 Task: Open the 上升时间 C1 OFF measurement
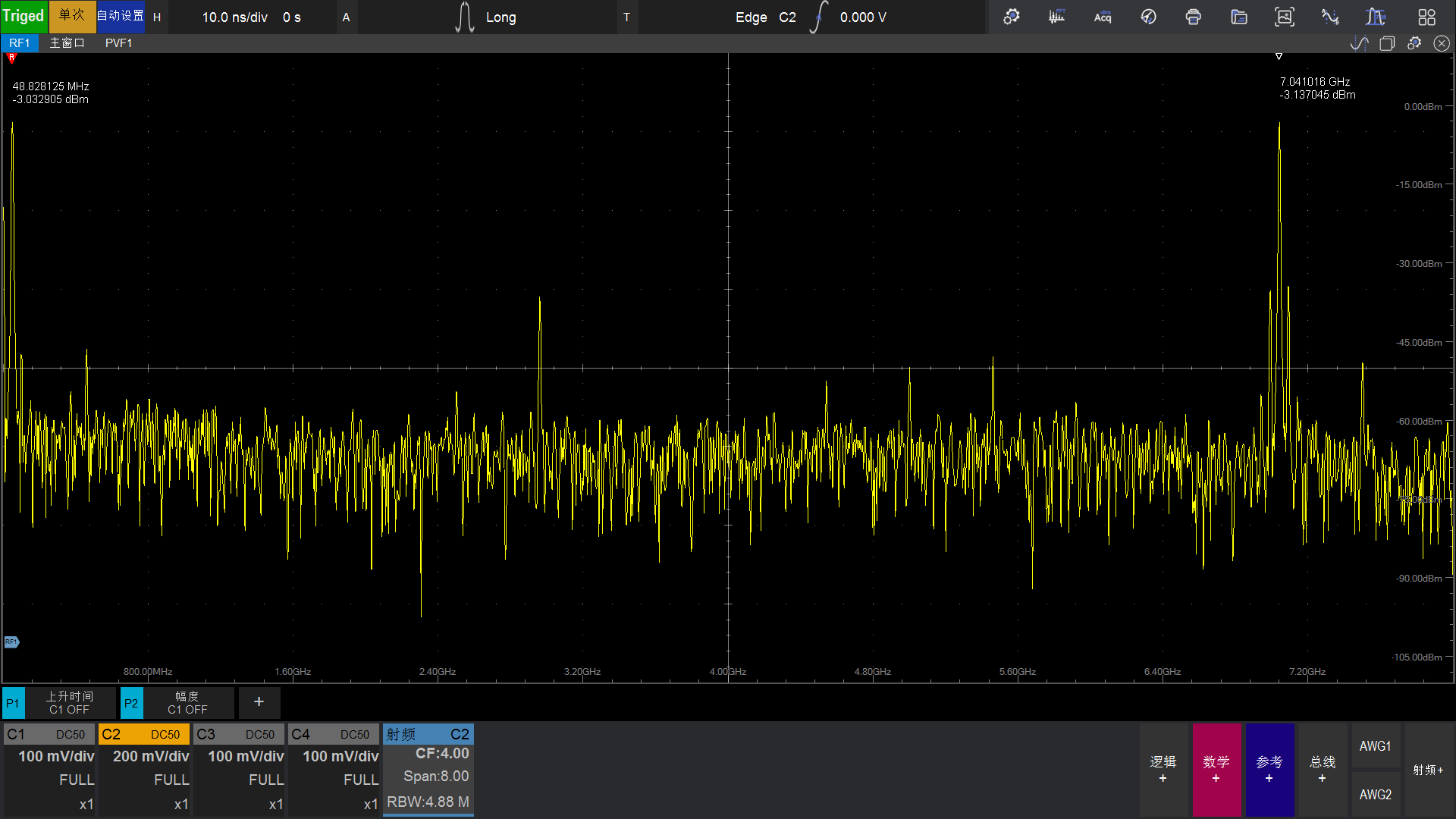[70, 703]
